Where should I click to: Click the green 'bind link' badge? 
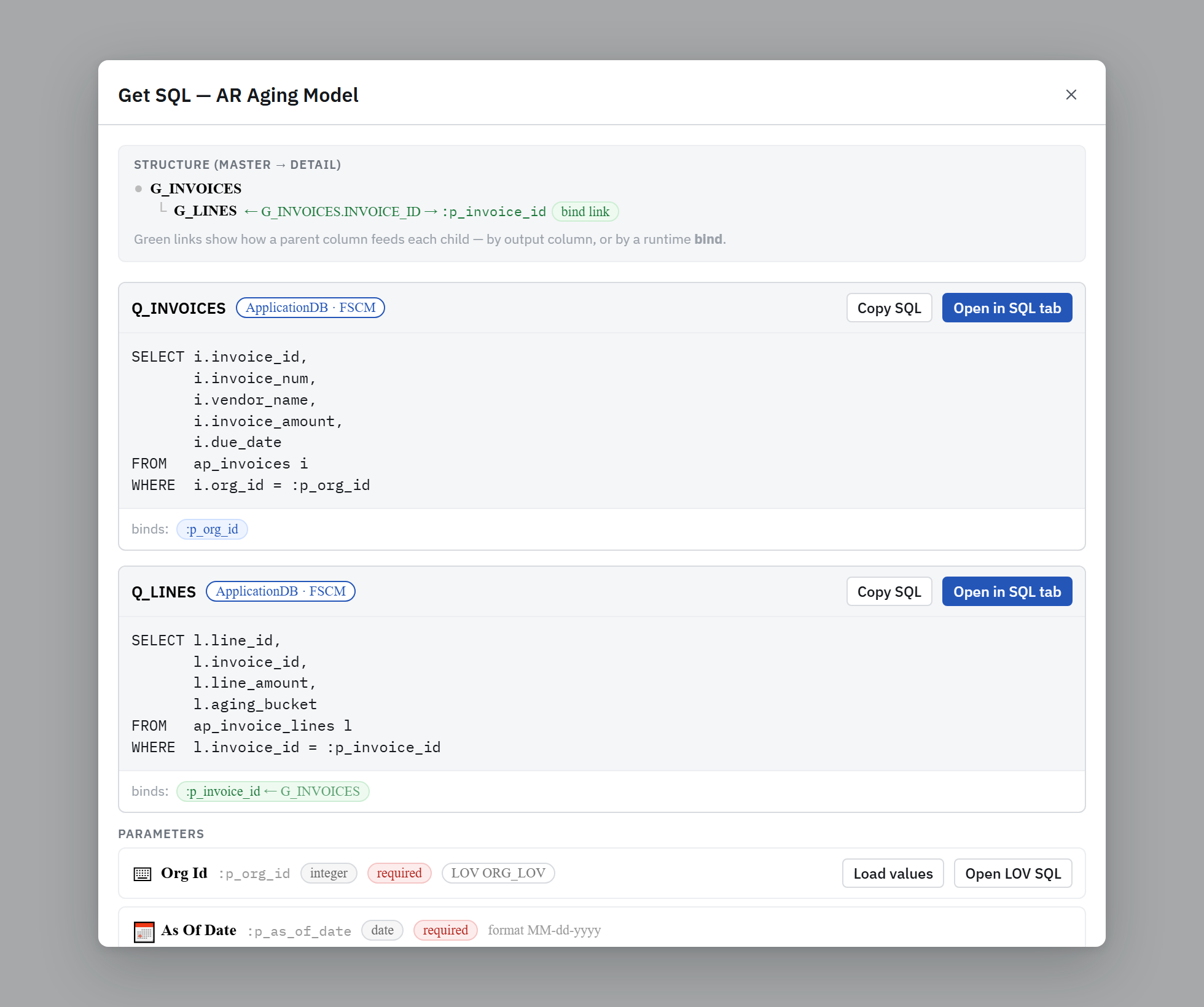(585, 211)
